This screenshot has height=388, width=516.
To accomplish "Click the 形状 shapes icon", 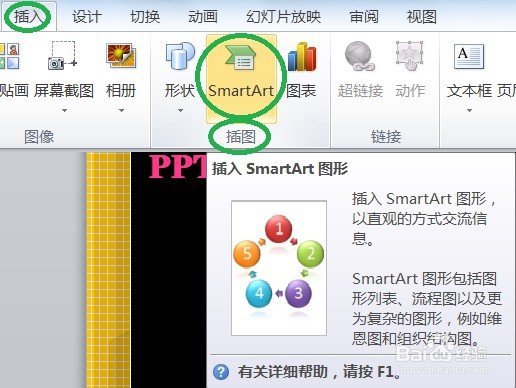I will coord(180,56).
